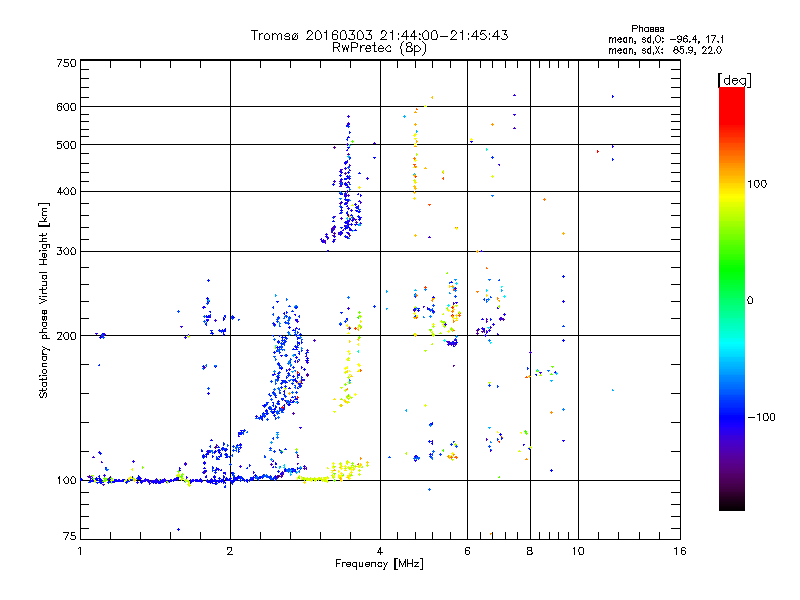Click the x-axis tick label '2'

230,551
